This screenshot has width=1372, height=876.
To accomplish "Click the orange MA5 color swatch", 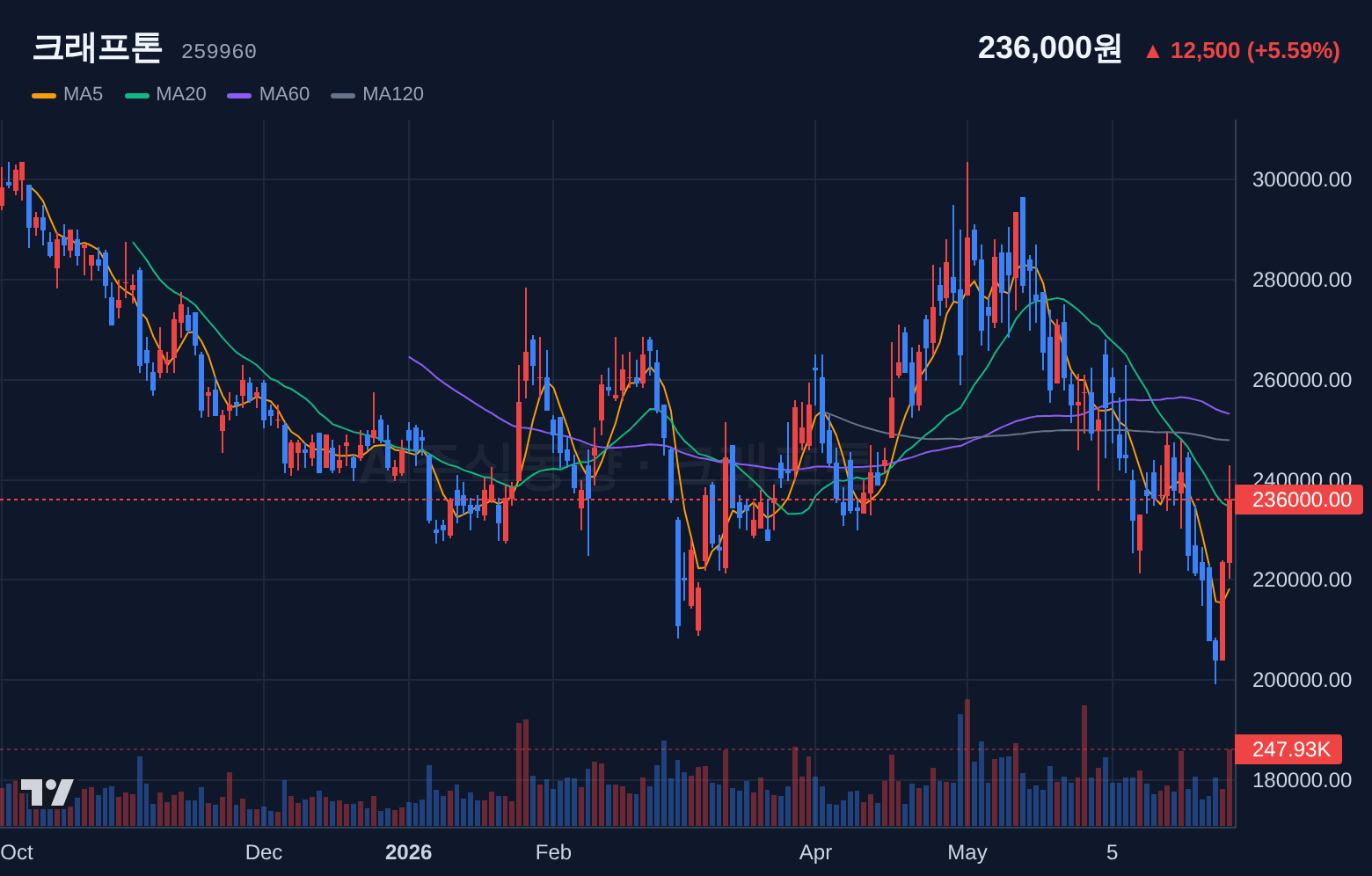I will click(x=44, y=95).
